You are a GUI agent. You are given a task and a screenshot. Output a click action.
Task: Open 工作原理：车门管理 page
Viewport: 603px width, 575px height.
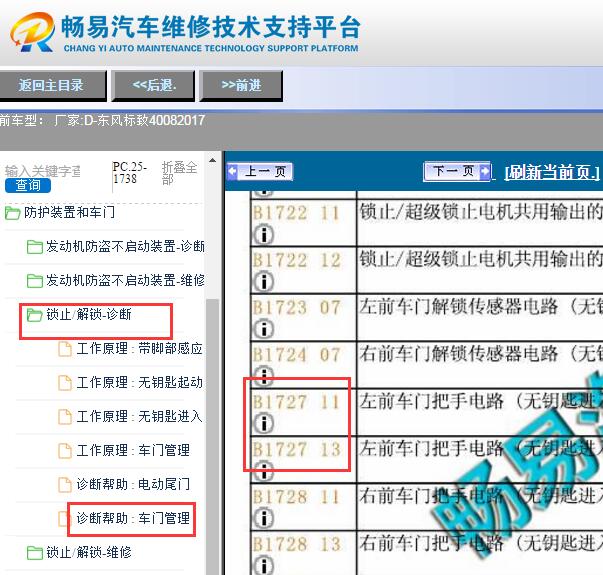[133, 450]
